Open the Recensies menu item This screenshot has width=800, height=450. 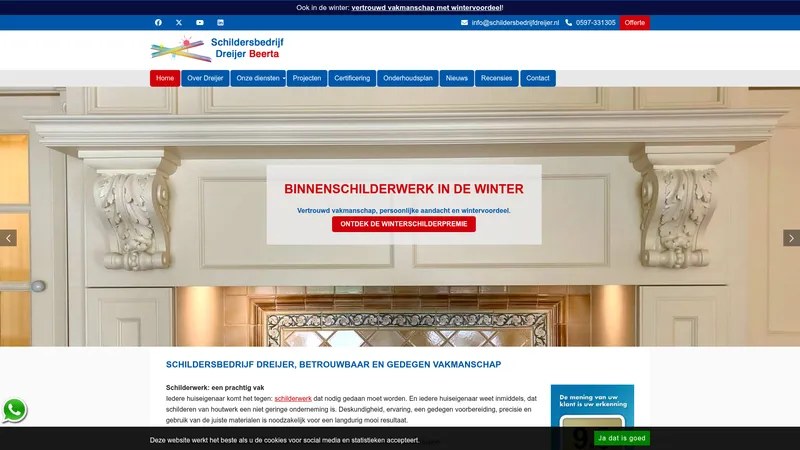[x=496, y=78]
